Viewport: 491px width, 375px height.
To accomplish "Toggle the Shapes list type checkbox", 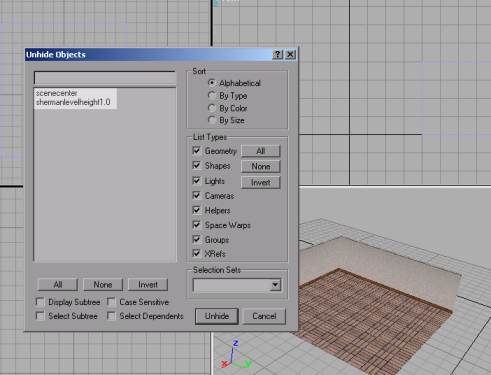I will click(x=197, y=165).
